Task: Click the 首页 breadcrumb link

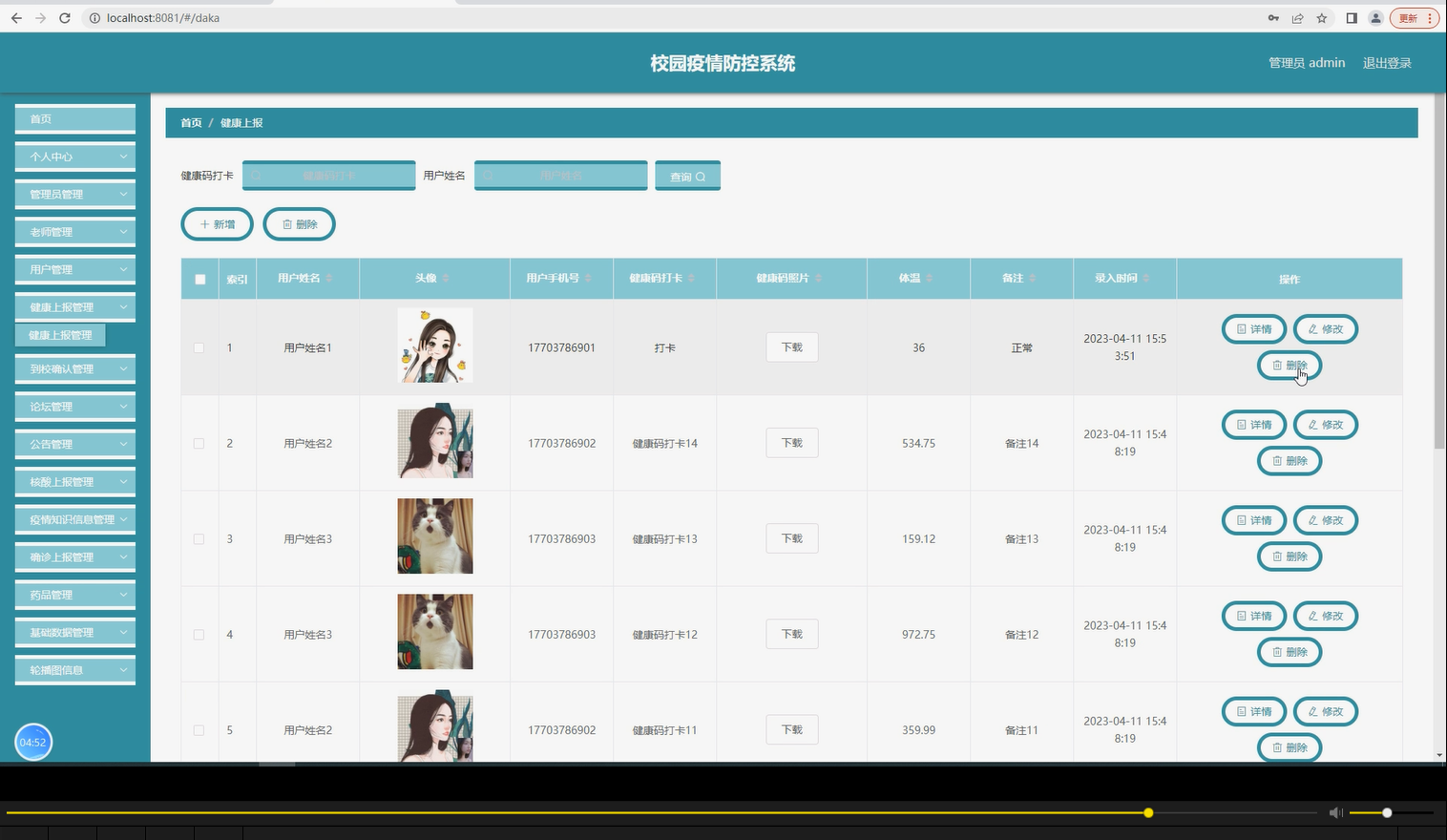Action: point(191,123)
